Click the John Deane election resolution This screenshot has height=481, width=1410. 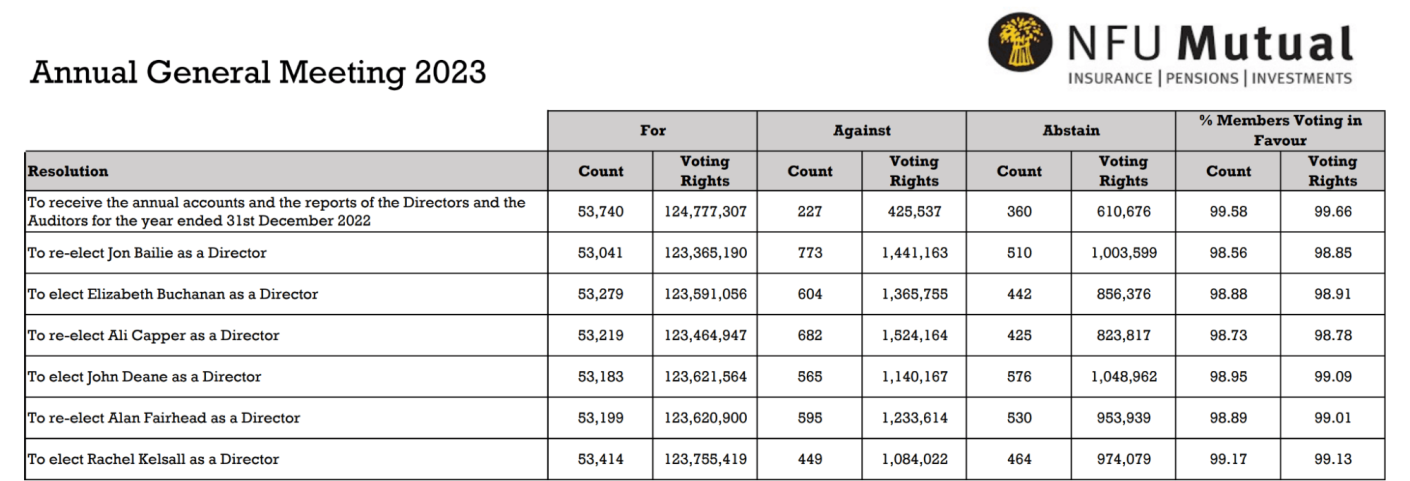coord(144,377)
